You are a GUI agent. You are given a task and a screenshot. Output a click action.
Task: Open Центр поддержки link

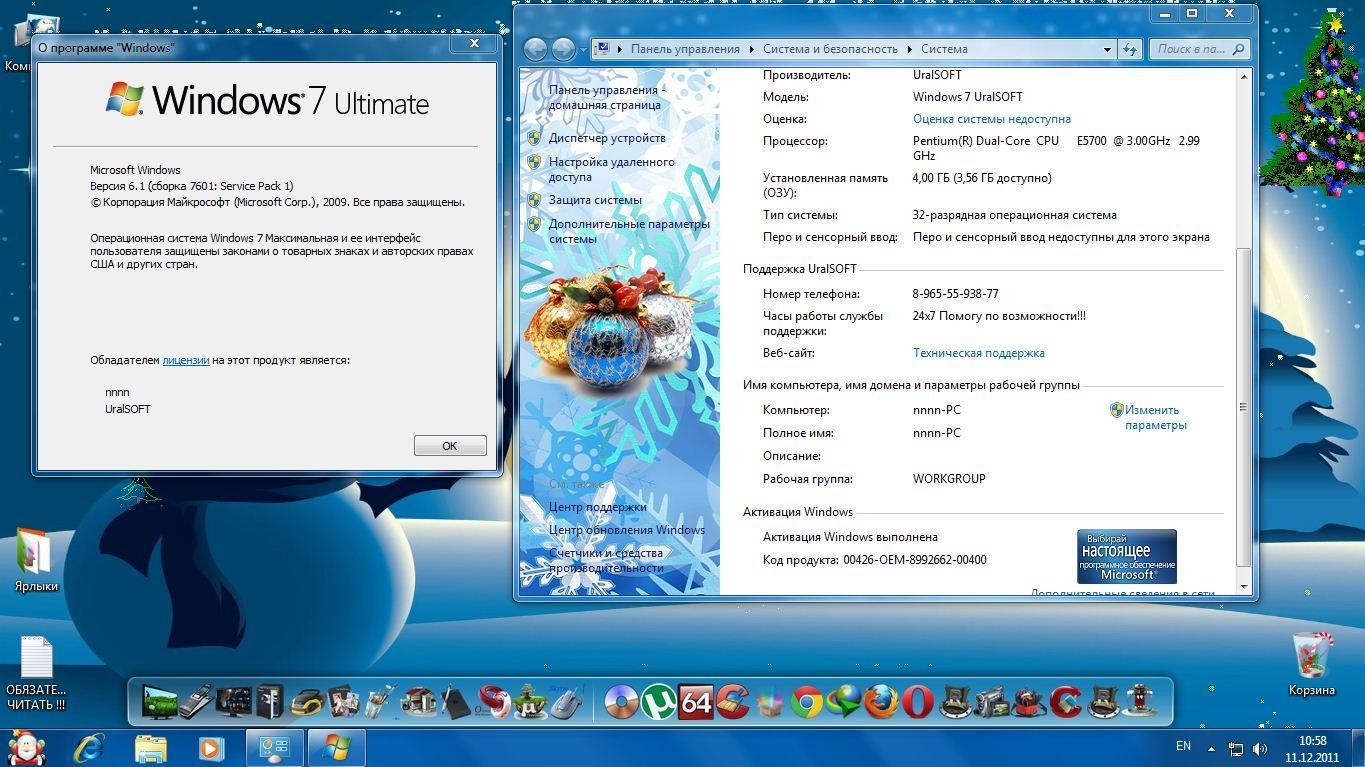tap(597, 507)
